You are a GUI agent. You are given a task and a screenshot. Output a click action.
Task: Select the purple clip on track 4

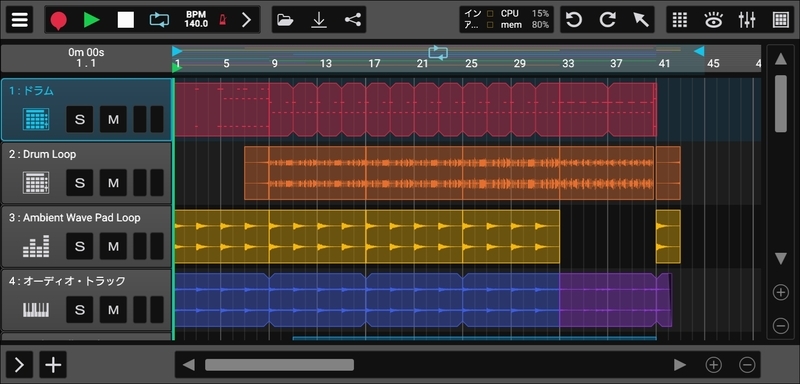tap(608, 300)
